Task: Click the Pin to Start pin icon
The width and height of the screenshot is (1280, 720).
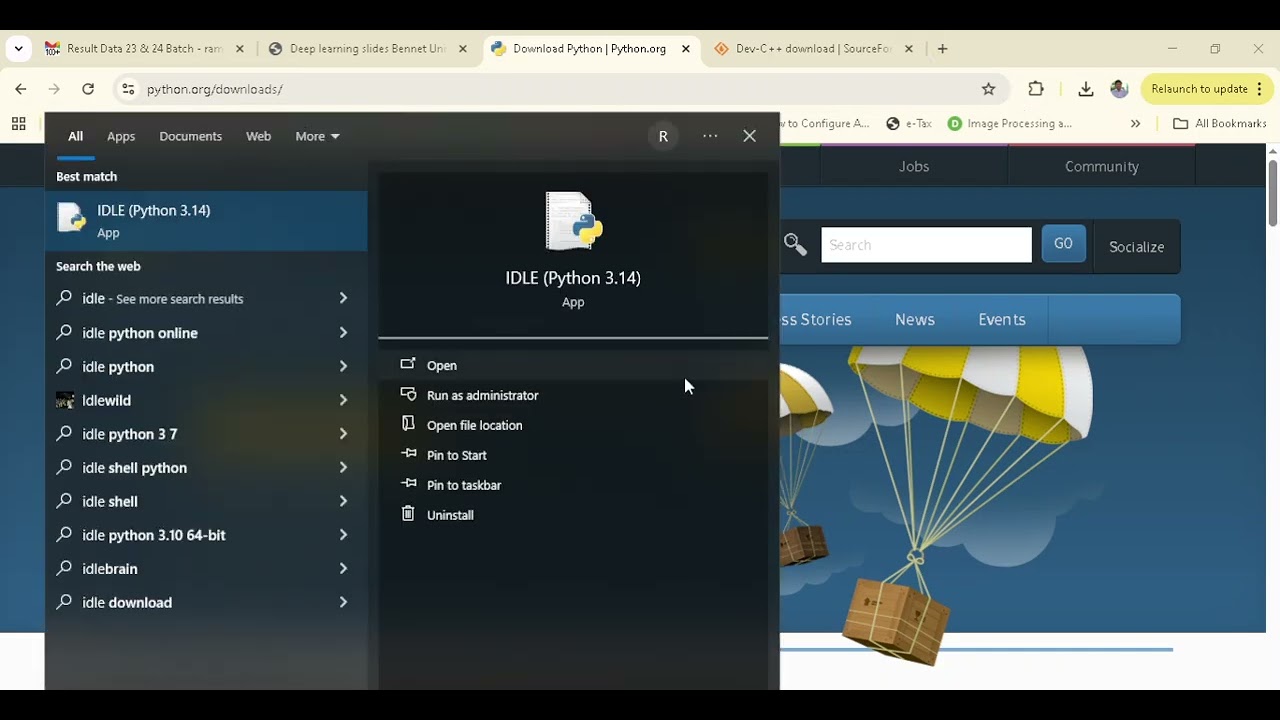Action: pyautogui.click(x=408, y=454)
